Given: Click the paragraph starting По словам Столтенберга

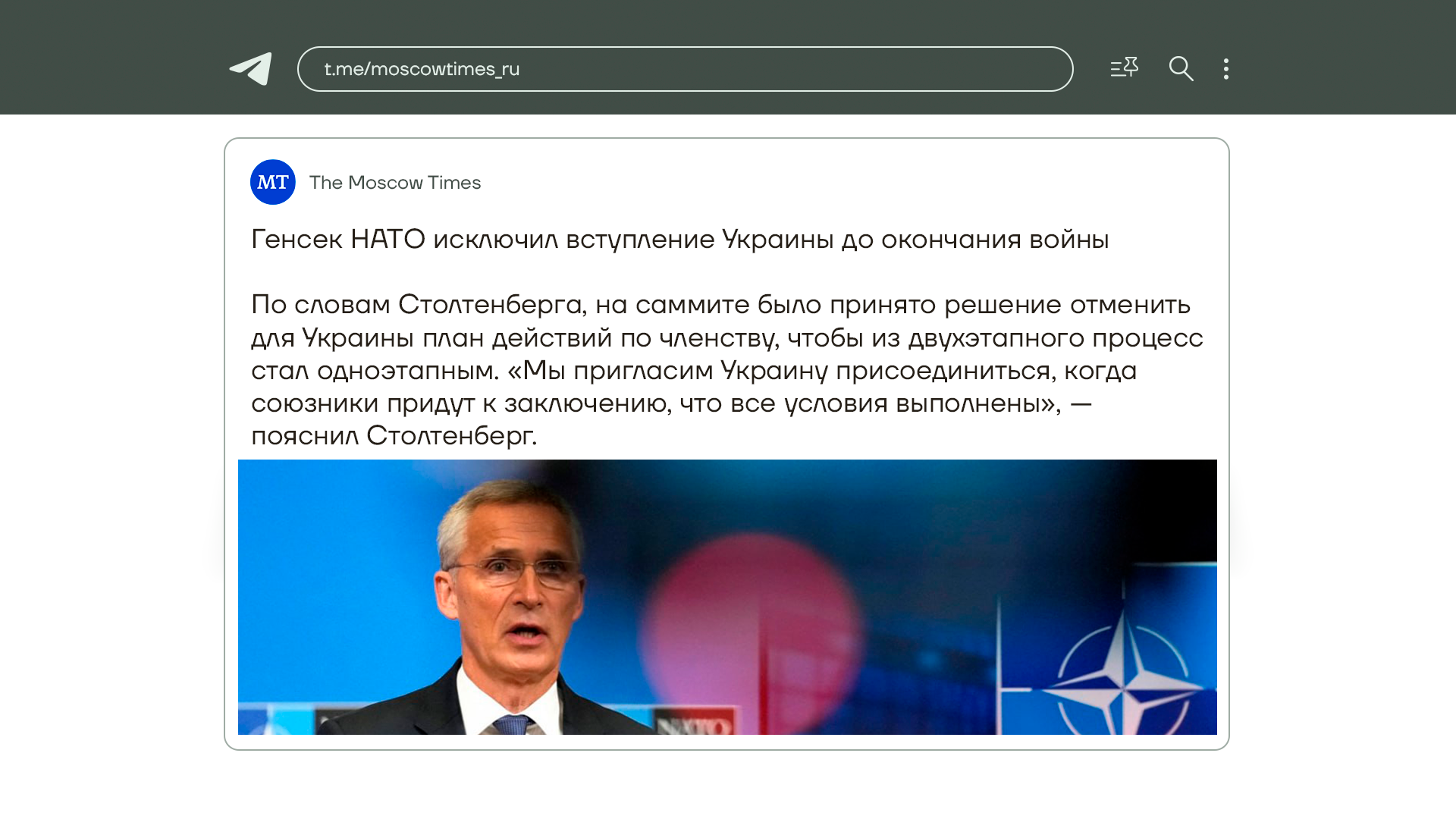Looking at the screenshot, I should 727,370.
